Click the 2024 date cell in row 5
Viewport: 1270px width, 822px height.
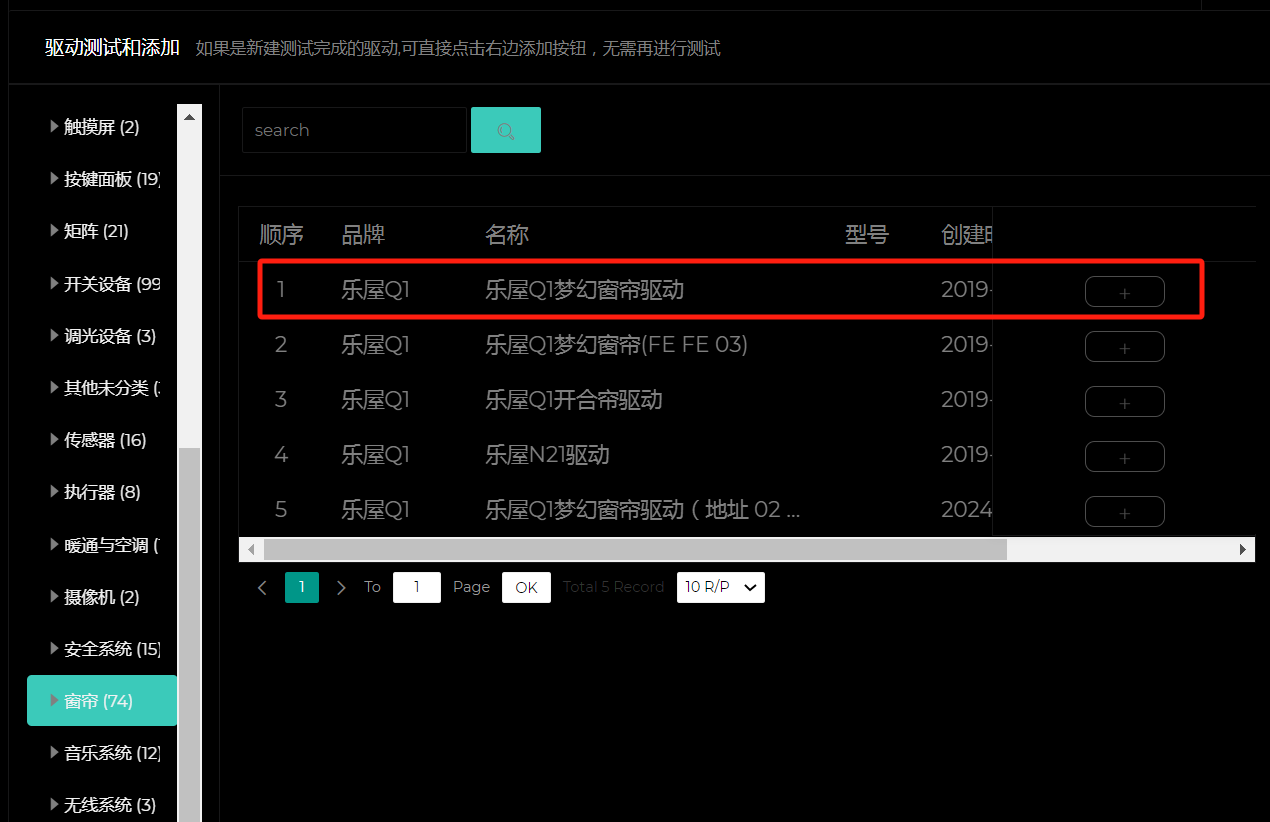967,510
